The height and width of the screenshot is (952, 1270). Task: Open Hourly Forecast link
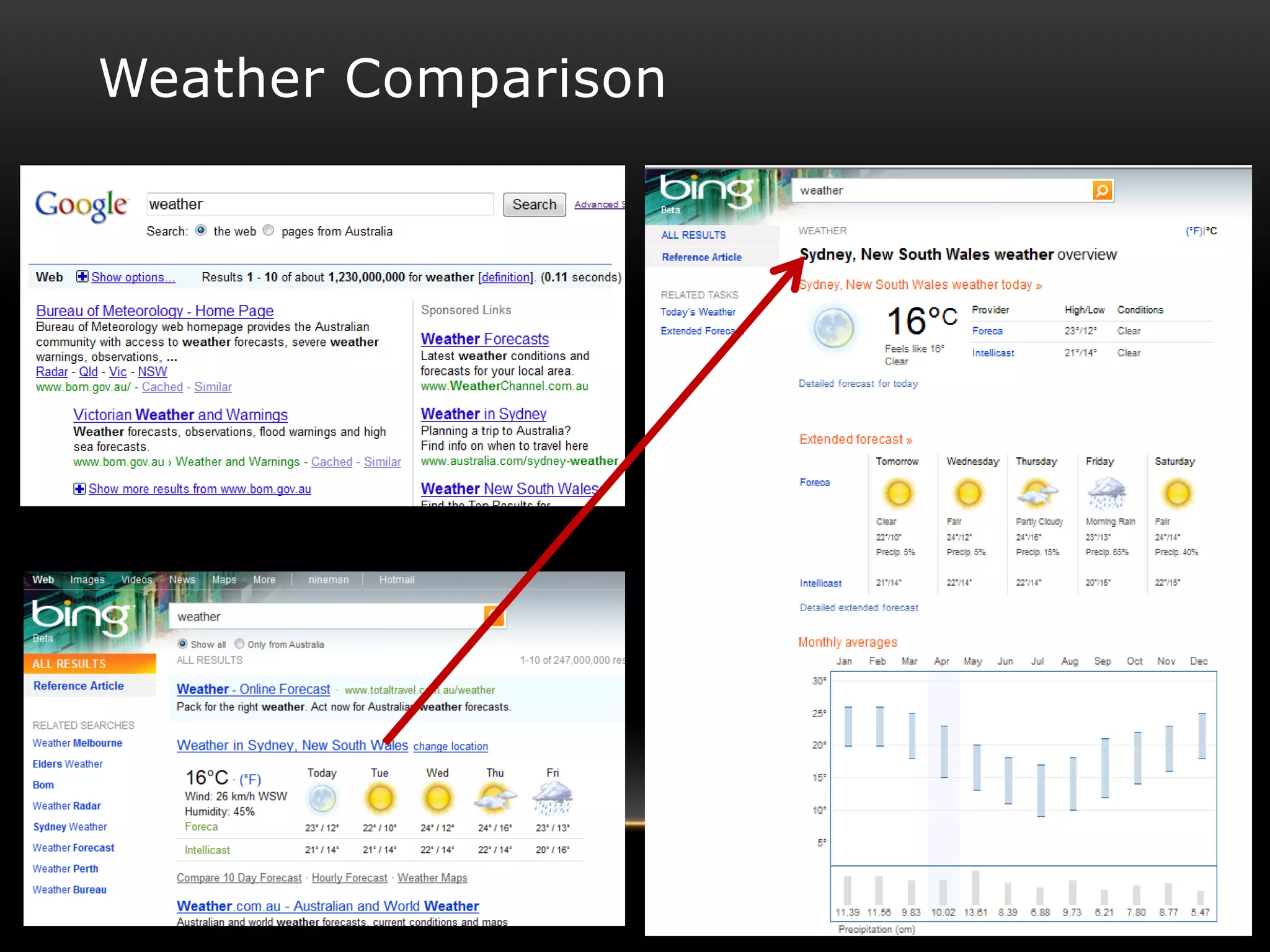pyautogui.click(x=349, y=878)
